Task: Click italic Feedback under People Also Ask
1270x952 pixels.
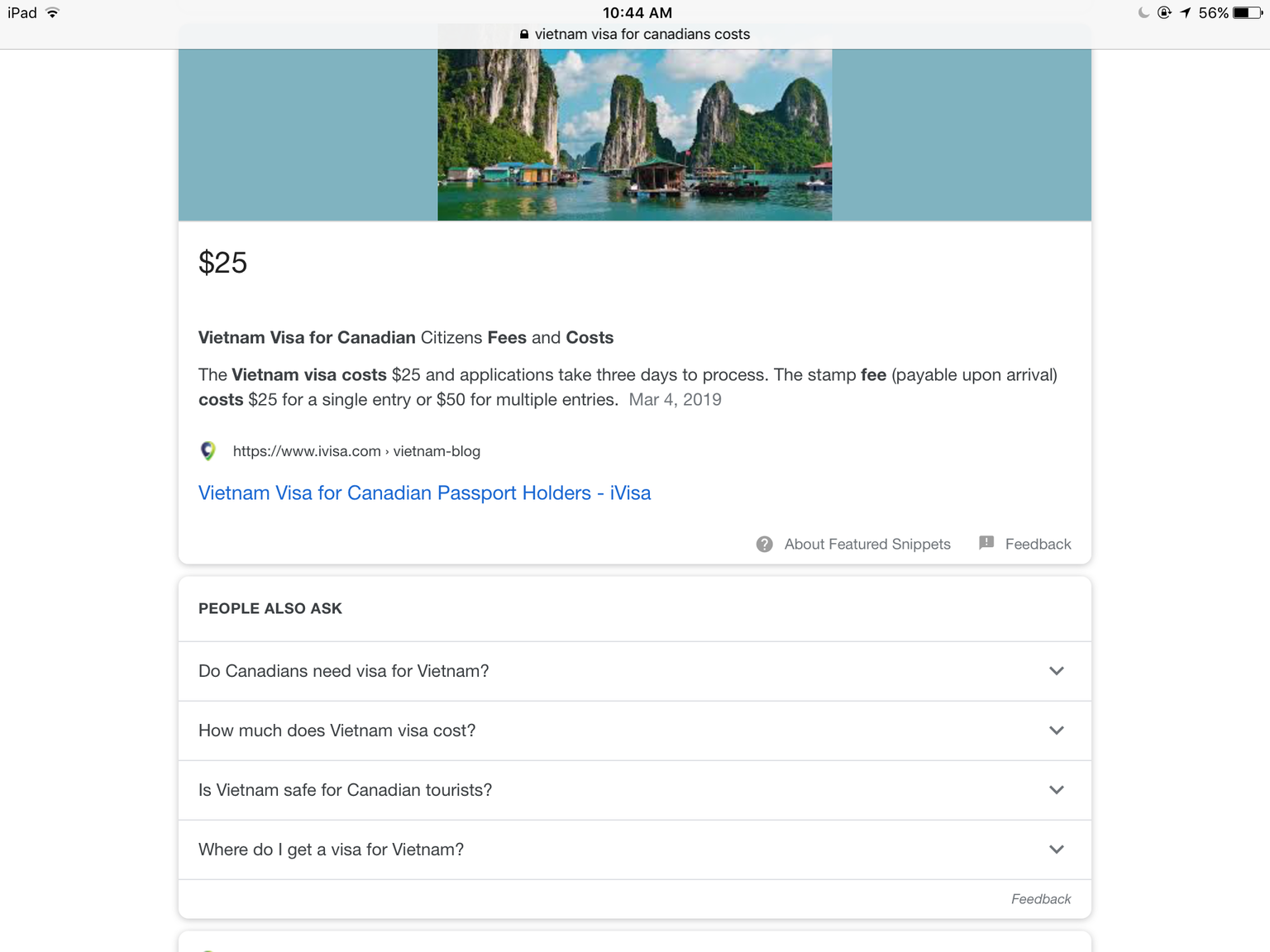Action: [1041, 899]
